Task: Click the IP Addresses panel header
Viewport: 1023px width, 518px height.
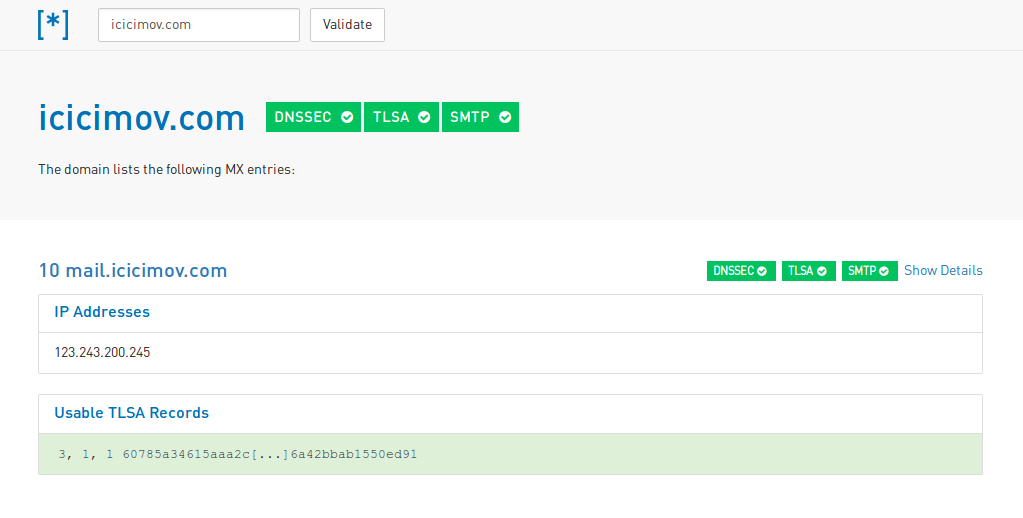Action: click(x=102, y=312)
